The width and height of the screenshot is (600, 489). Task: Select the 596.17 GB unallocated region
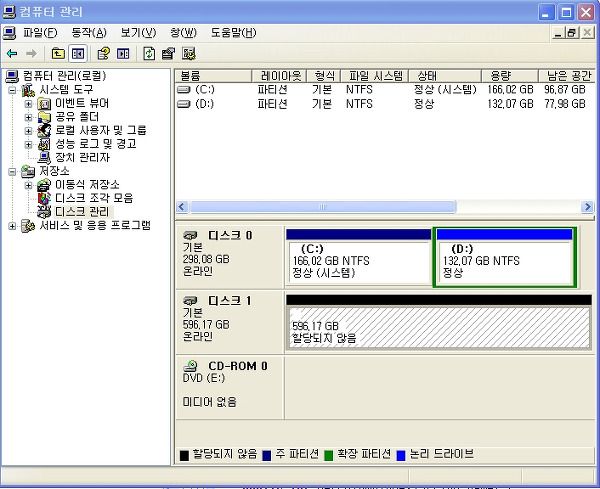(439, 321)
